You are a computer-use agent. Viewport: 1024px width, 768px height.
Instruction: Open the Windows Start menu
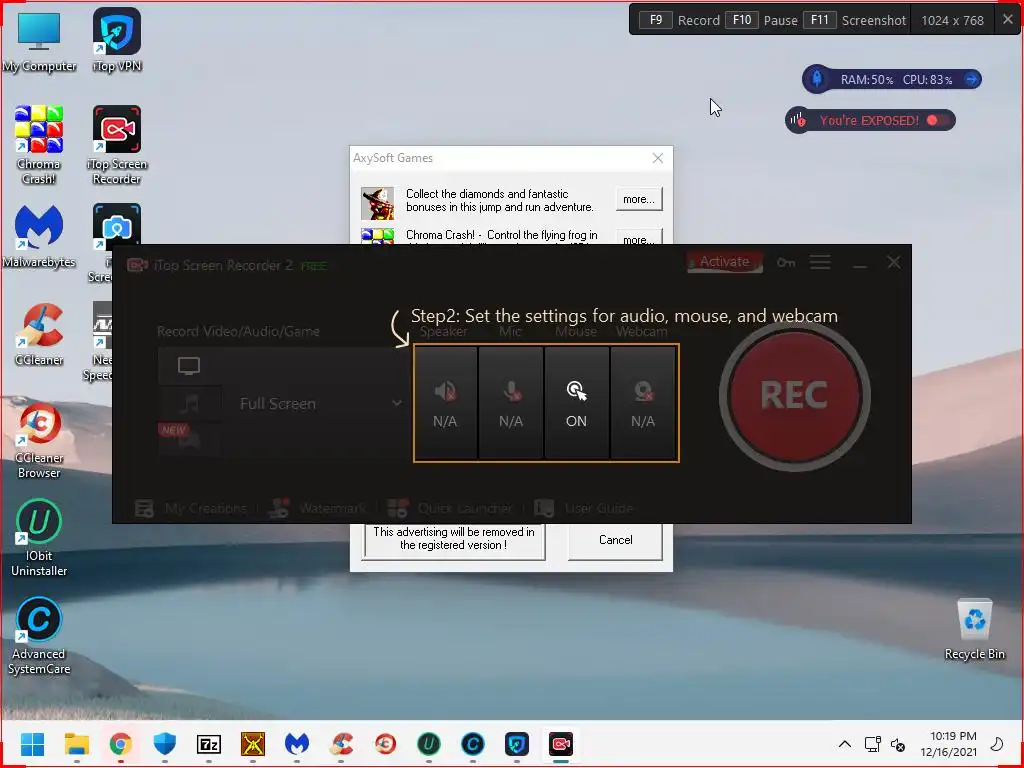(x=33, y=744)
